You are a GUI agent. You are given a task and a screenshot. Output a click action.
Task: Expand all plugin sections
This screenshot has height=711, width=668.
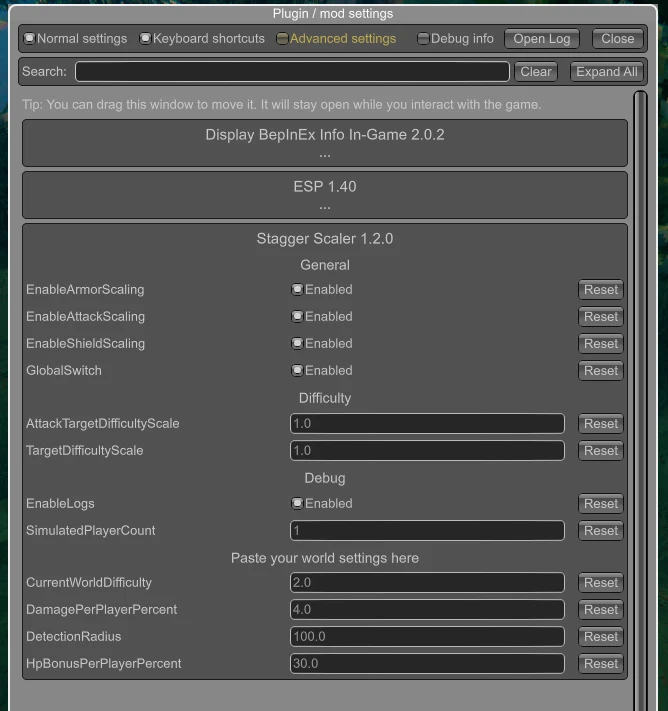[x=607, y=72]
